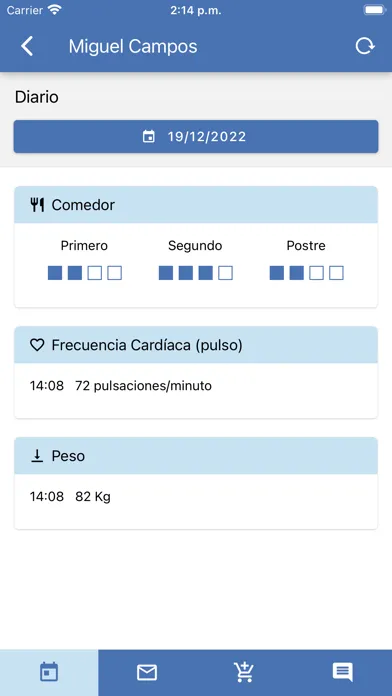Open date picker showing 19/12/2022
Image resolution: width=392 pixels, height=696 pixels.
(x=196, y=137)
